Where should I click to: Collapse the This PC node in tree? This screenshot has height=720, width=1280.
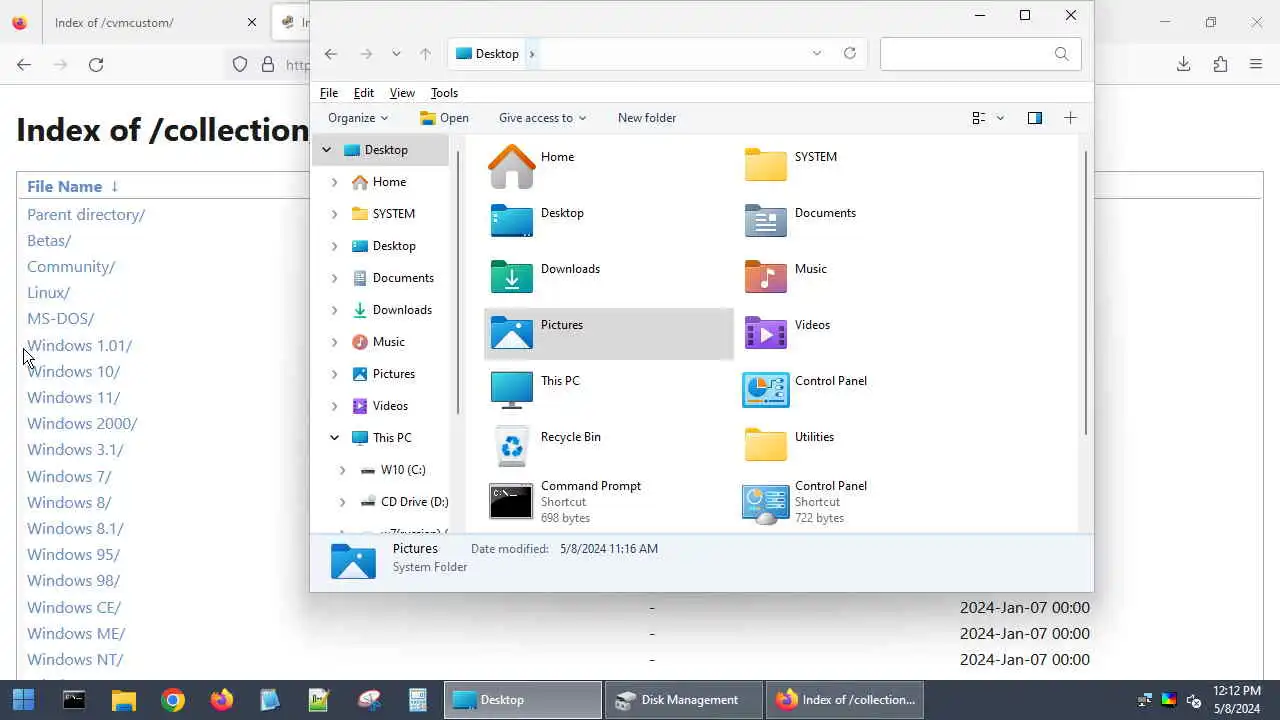click(334, 438)
